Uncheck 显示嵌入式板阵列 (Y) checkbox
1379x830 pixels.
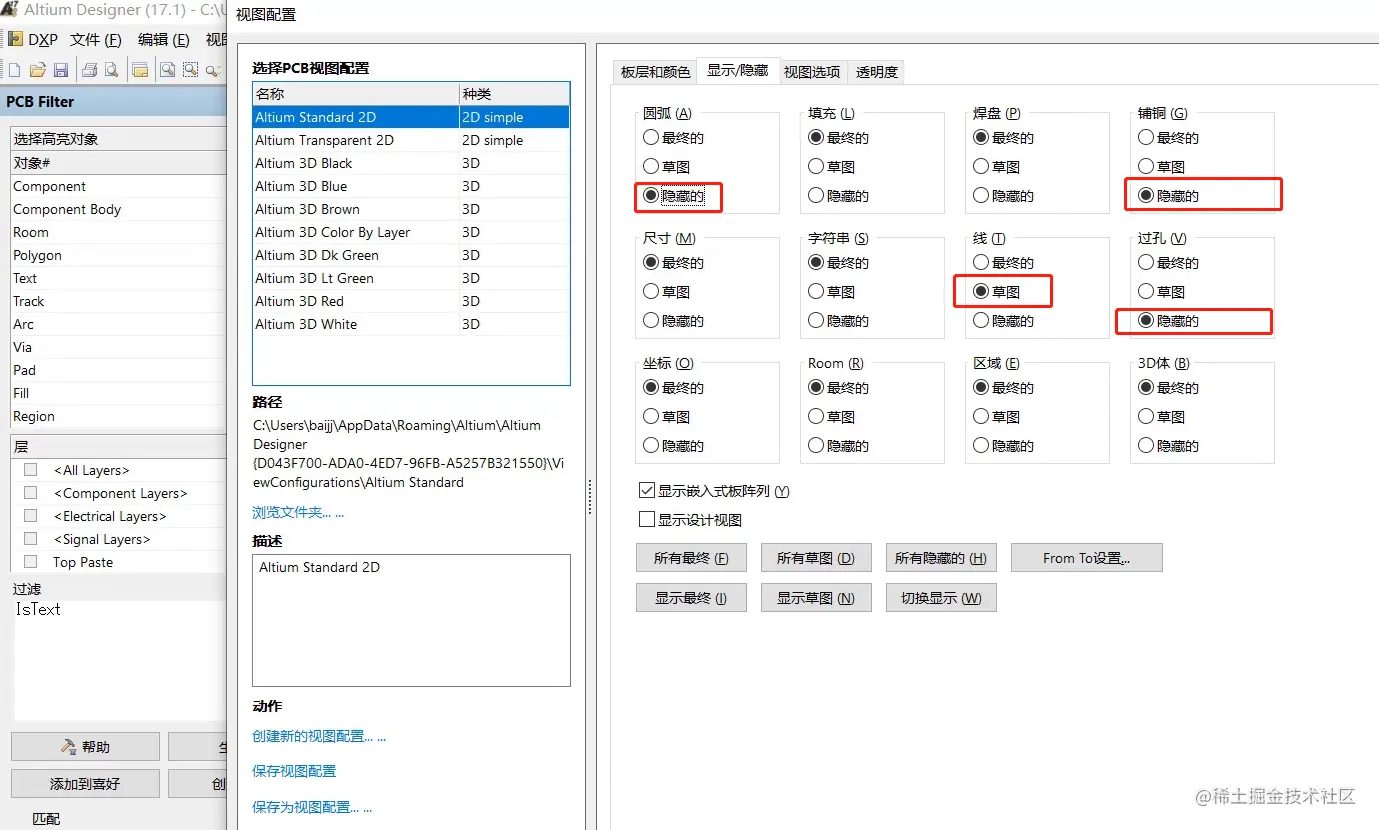pos(647,491)
